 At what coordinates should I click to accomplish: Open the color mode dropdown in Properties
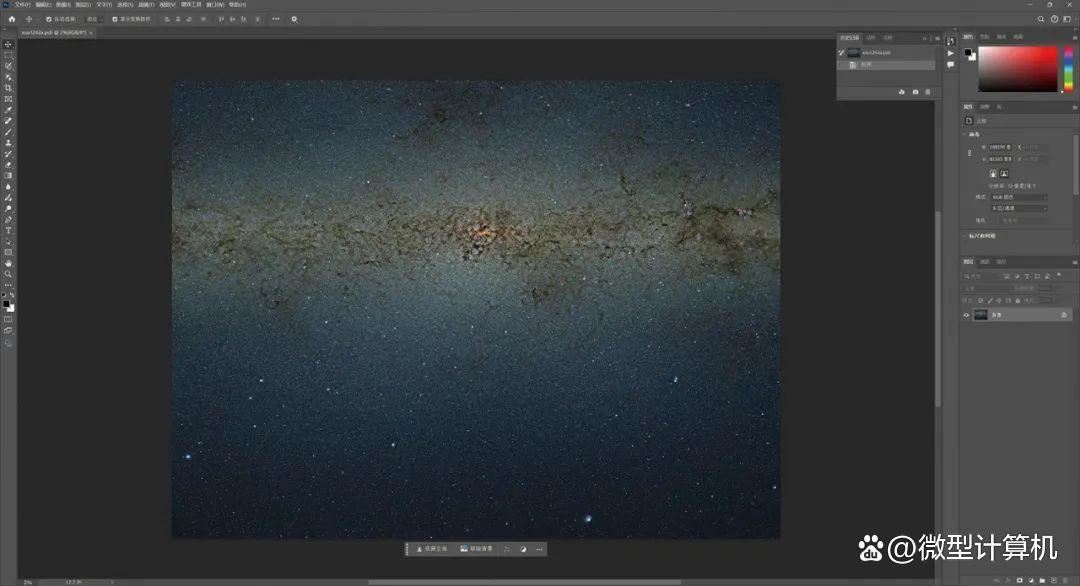(1017, 196)
